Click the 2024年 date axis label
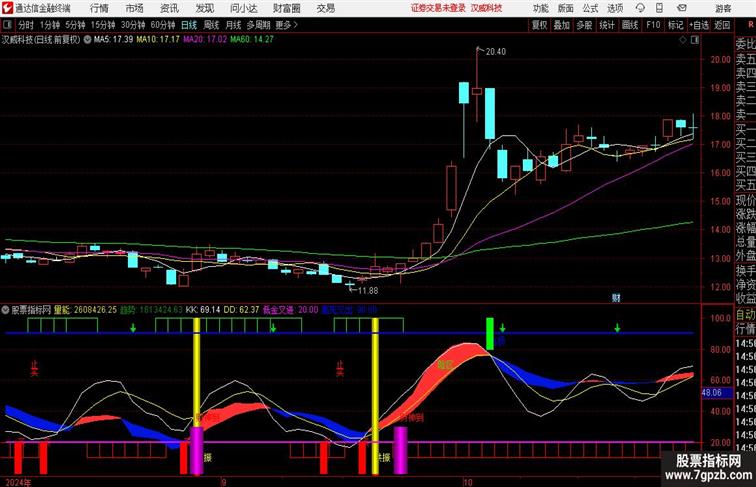The height and width of the screenshot is (487, 756). click(18, 482)
